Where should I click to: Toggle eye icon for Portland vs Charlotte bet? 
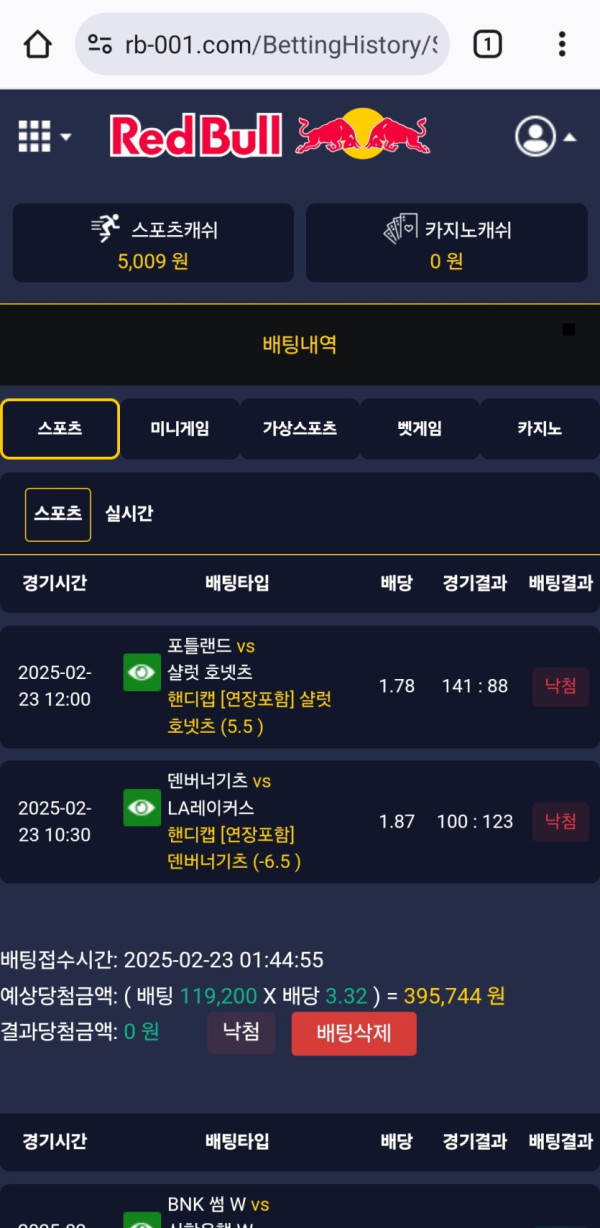(142, 672)
